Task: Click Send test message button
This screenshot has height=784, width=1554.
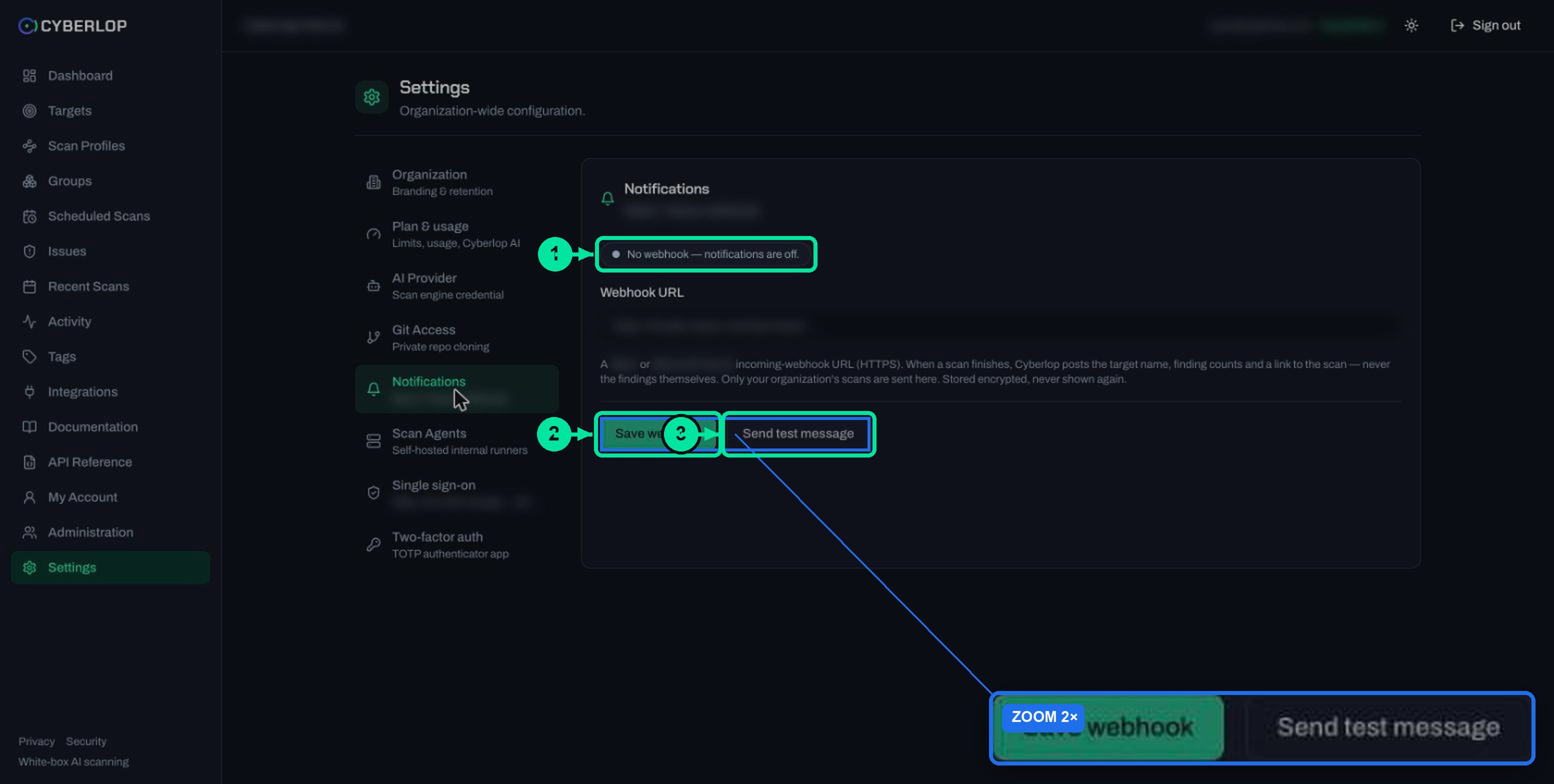Action: pyautogui.click(x=797, y=433)
